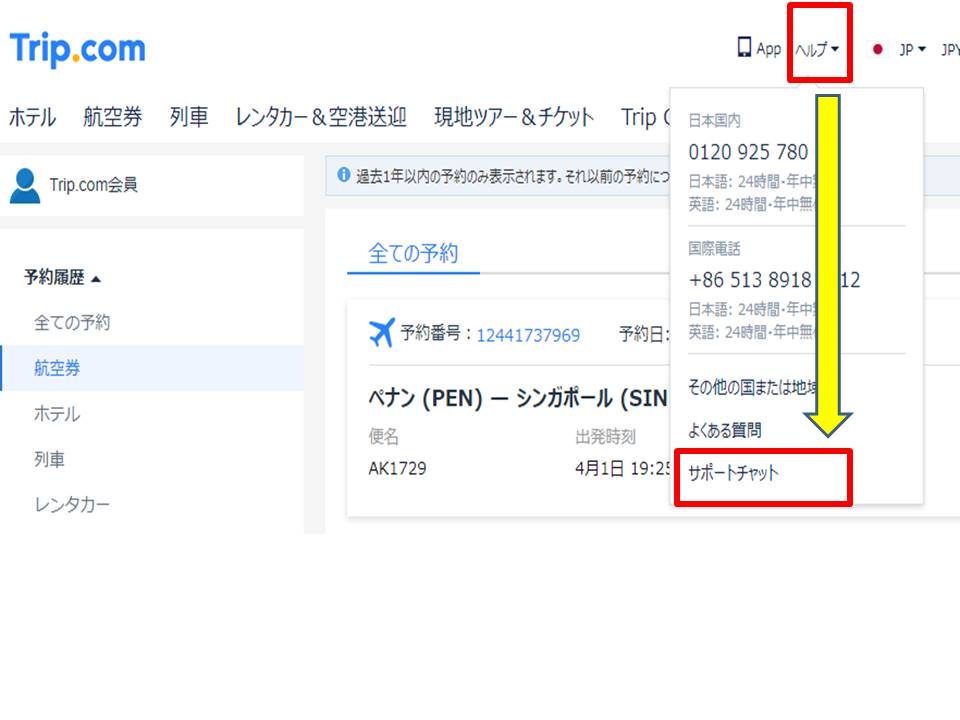This screenshot has width=960, height=720.
Task: Click the 出発時刻 column label
Action: click(x=606, y=436)
